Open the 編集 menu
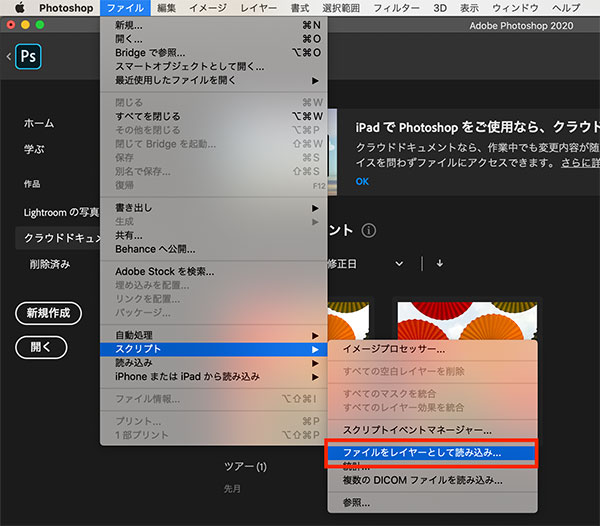 [x=166, y=8]
